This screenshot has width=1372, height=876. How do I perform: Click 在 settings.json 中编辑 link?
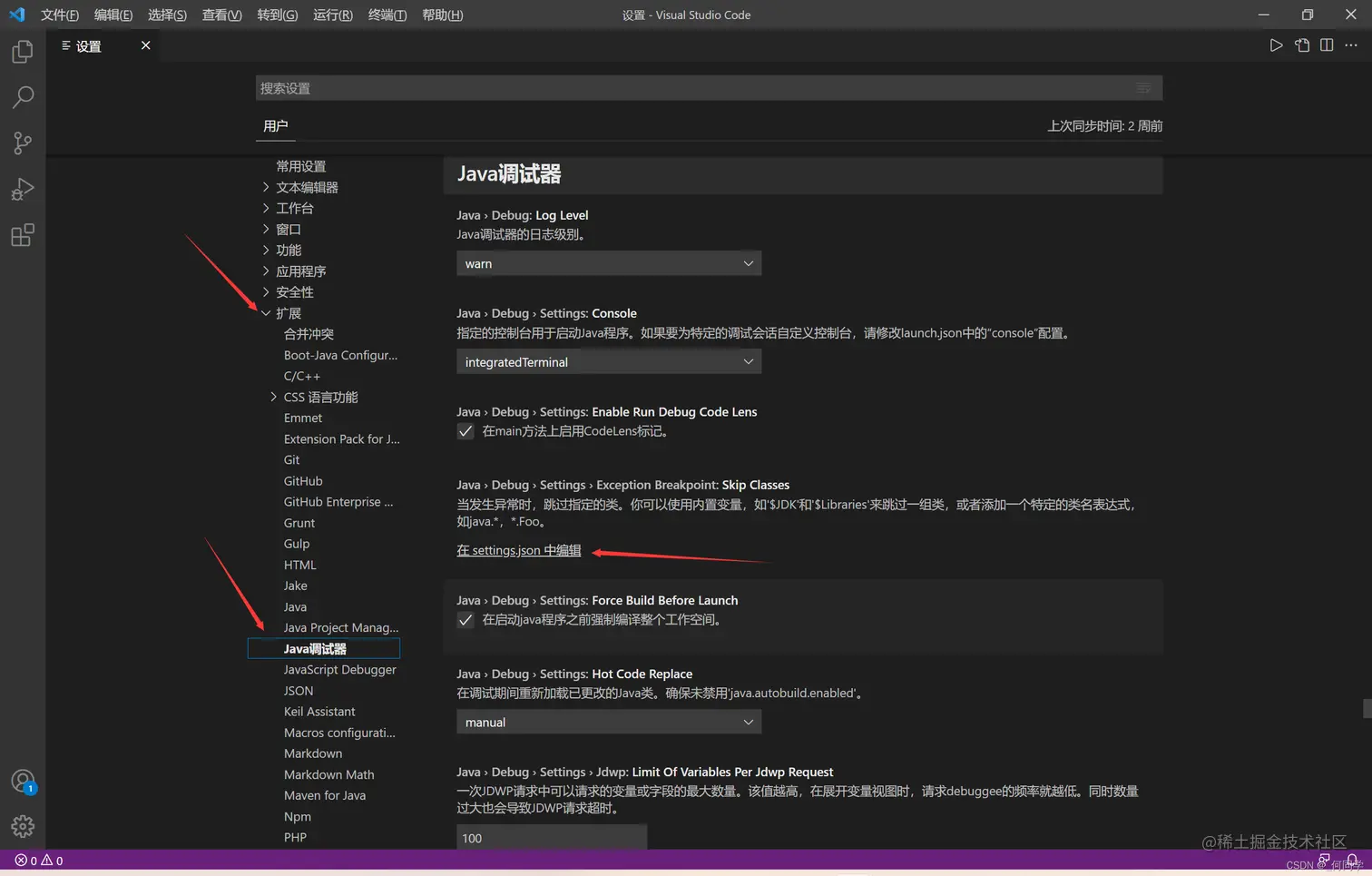518,550
